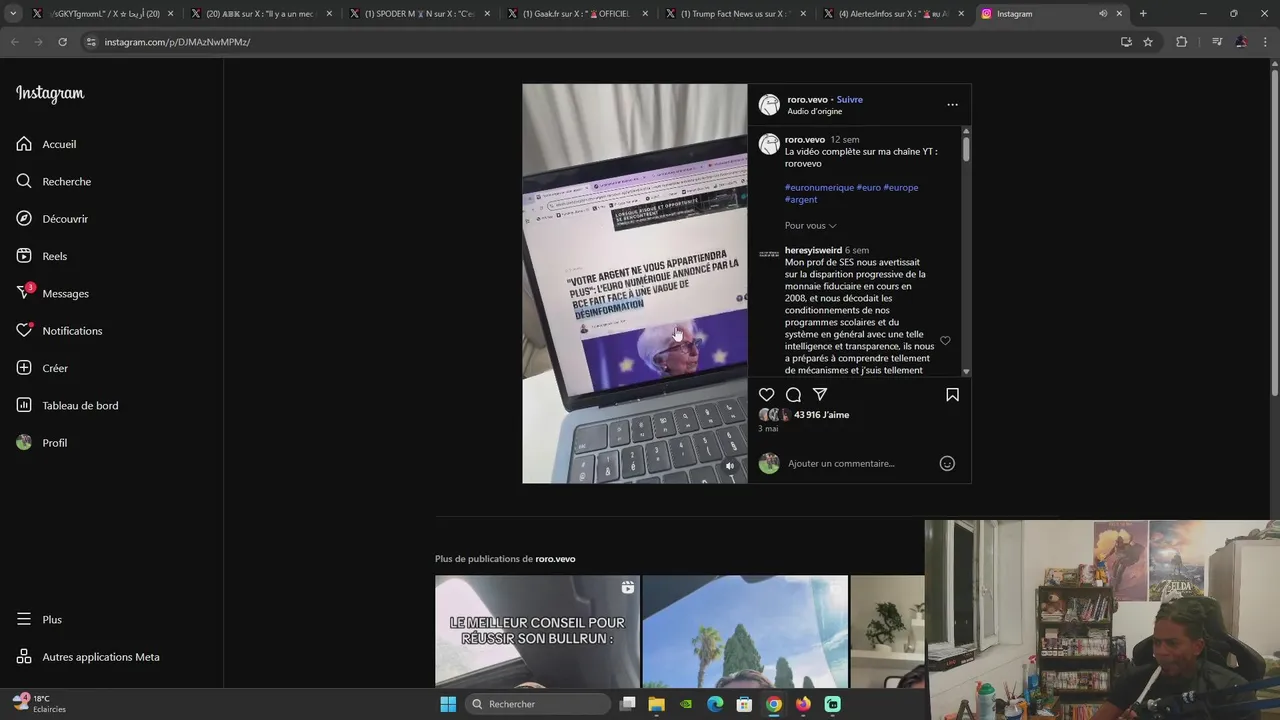This screenshot has height=720, width=1280.
Task: Click the #argent hashtag
Action: (801, 199)
